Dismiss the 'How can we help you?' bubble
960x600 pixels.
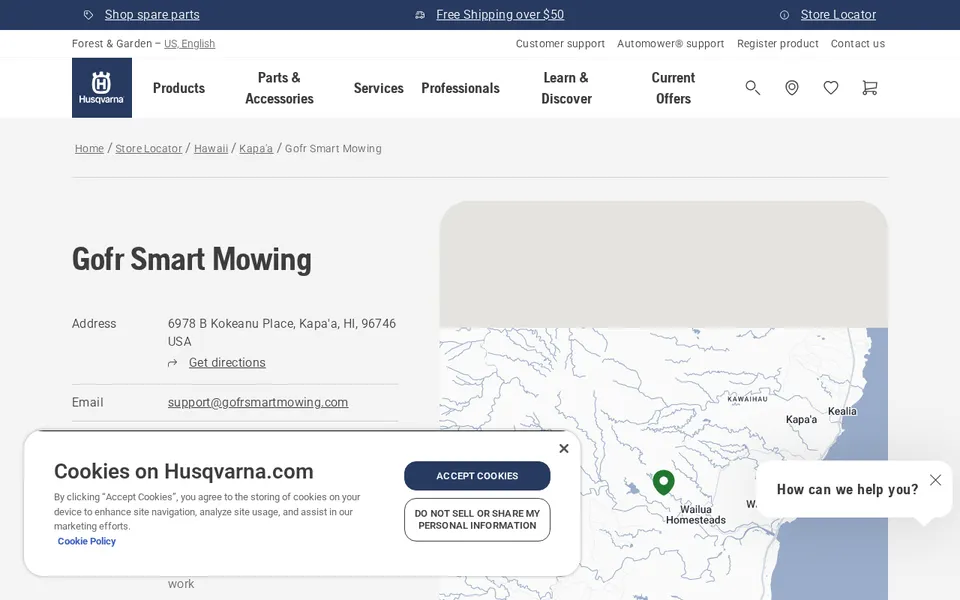pyautogui.click(x=936, y=480)
